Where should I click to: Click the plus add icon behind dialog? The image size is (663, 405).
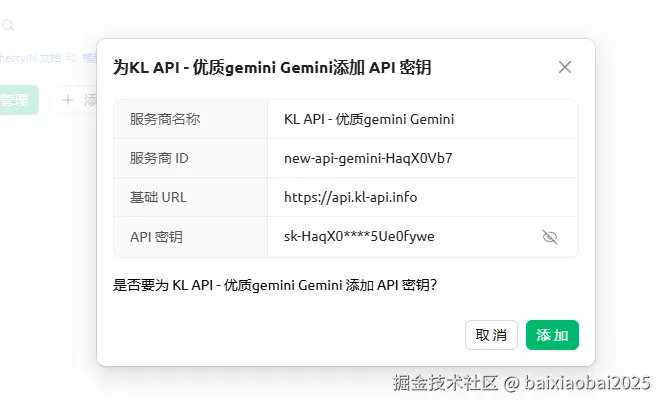click(68, 100)
